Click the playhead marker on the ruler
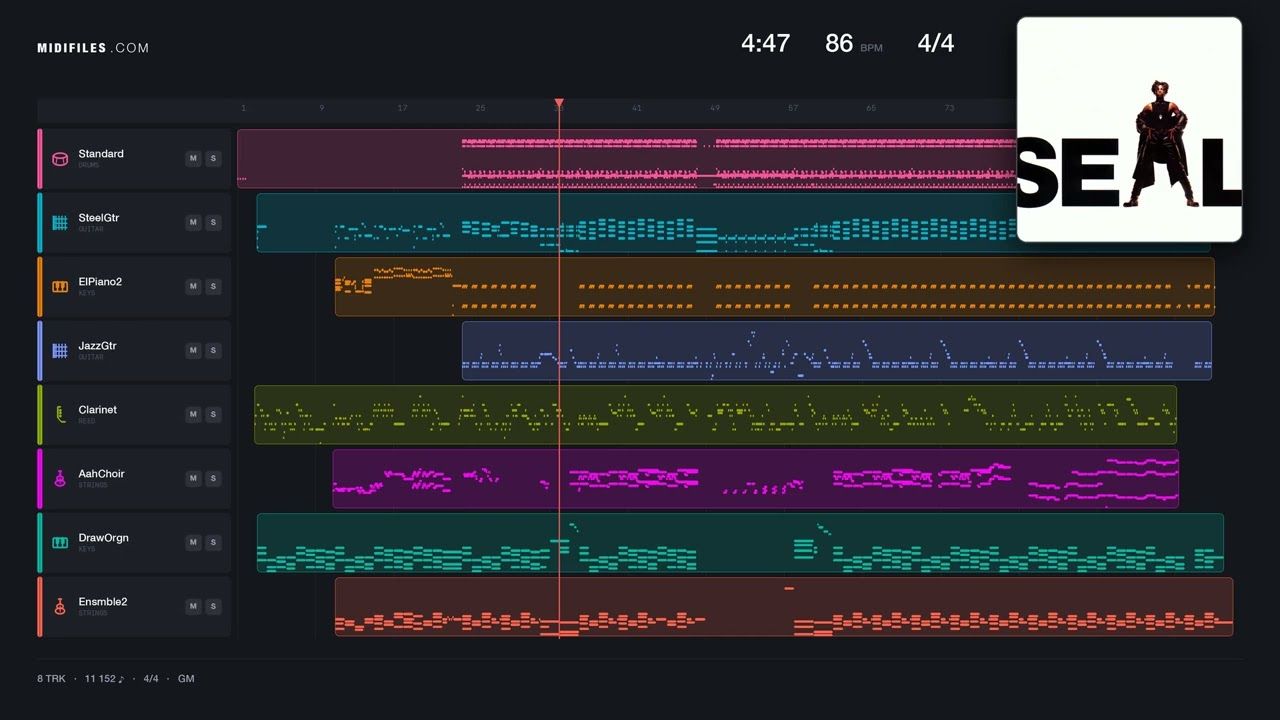The width and height of the screenshot is (1280, 720). pyautogui.click(x=559, y=103)
